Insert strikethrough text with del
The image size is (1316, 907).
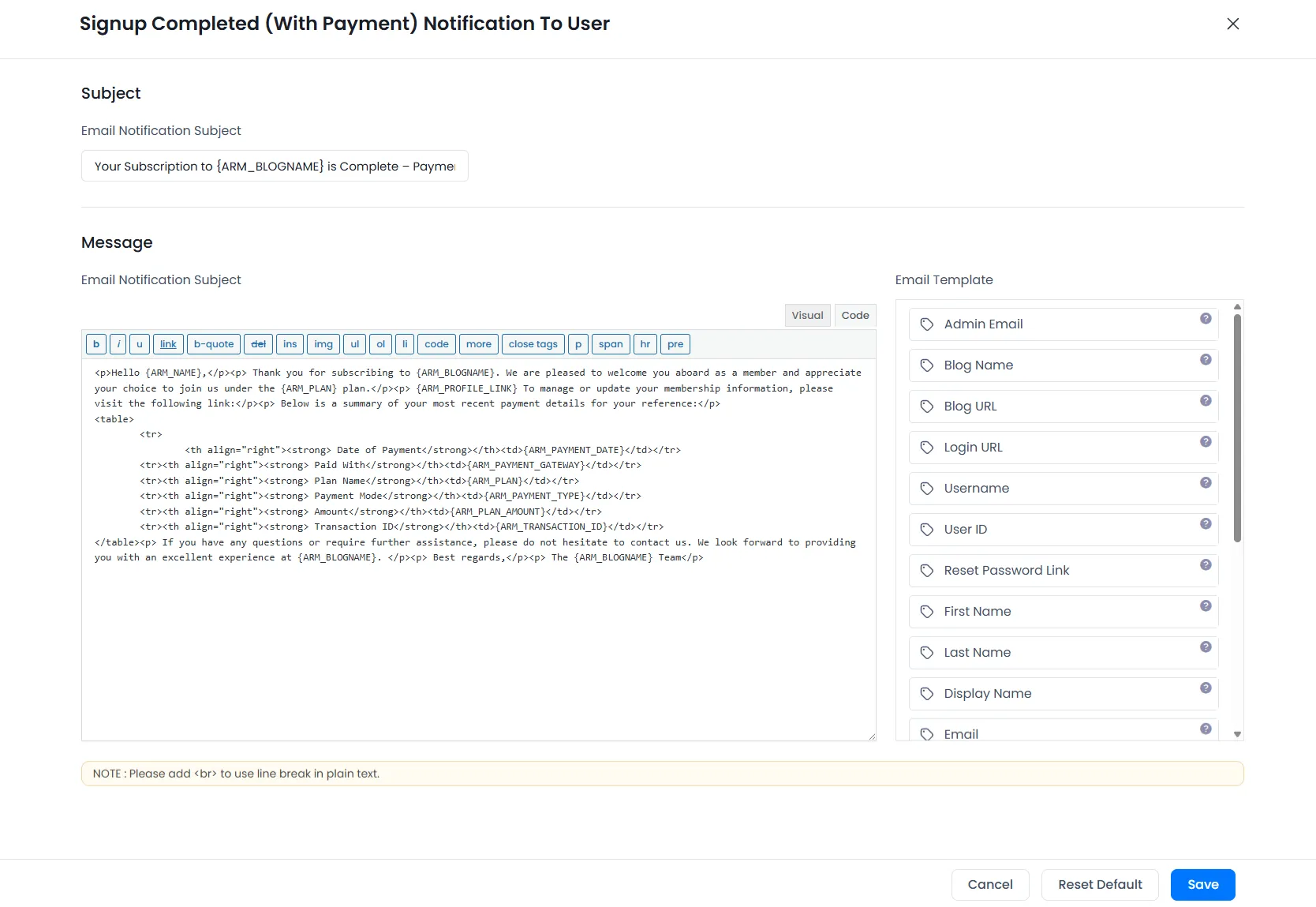(x=258, y=343)
